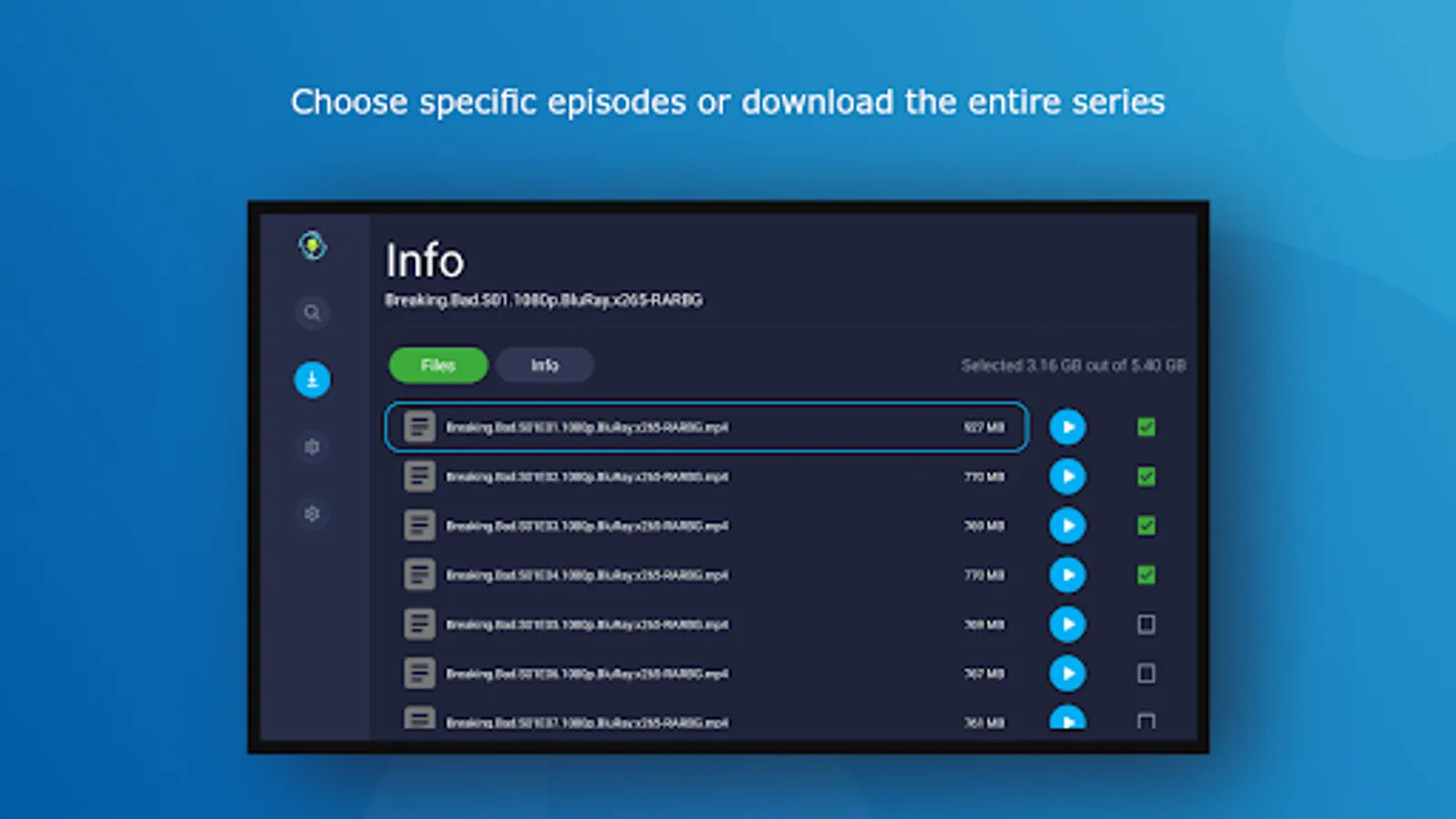This screenshot has height=819, width=1456.
Task: Uncheck the S01E02 file checkbox
Action: click(x=1147, y=476)
